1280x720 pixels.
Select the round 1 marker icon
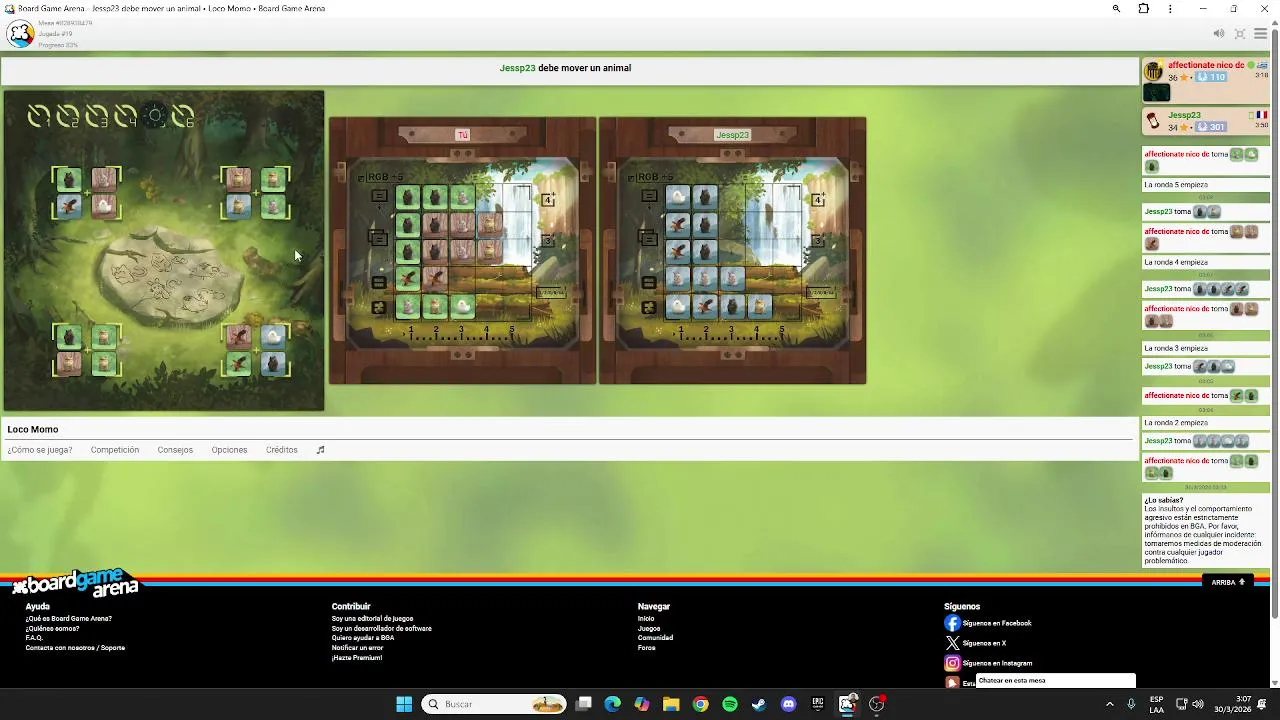(39, 117)
